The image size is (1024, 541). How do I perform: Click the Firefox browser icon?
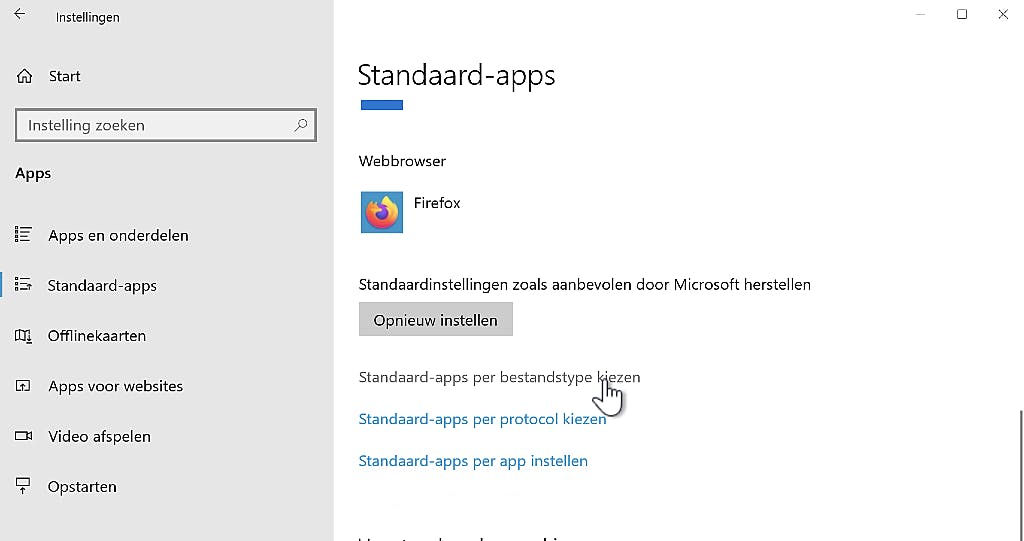point(381,212)
